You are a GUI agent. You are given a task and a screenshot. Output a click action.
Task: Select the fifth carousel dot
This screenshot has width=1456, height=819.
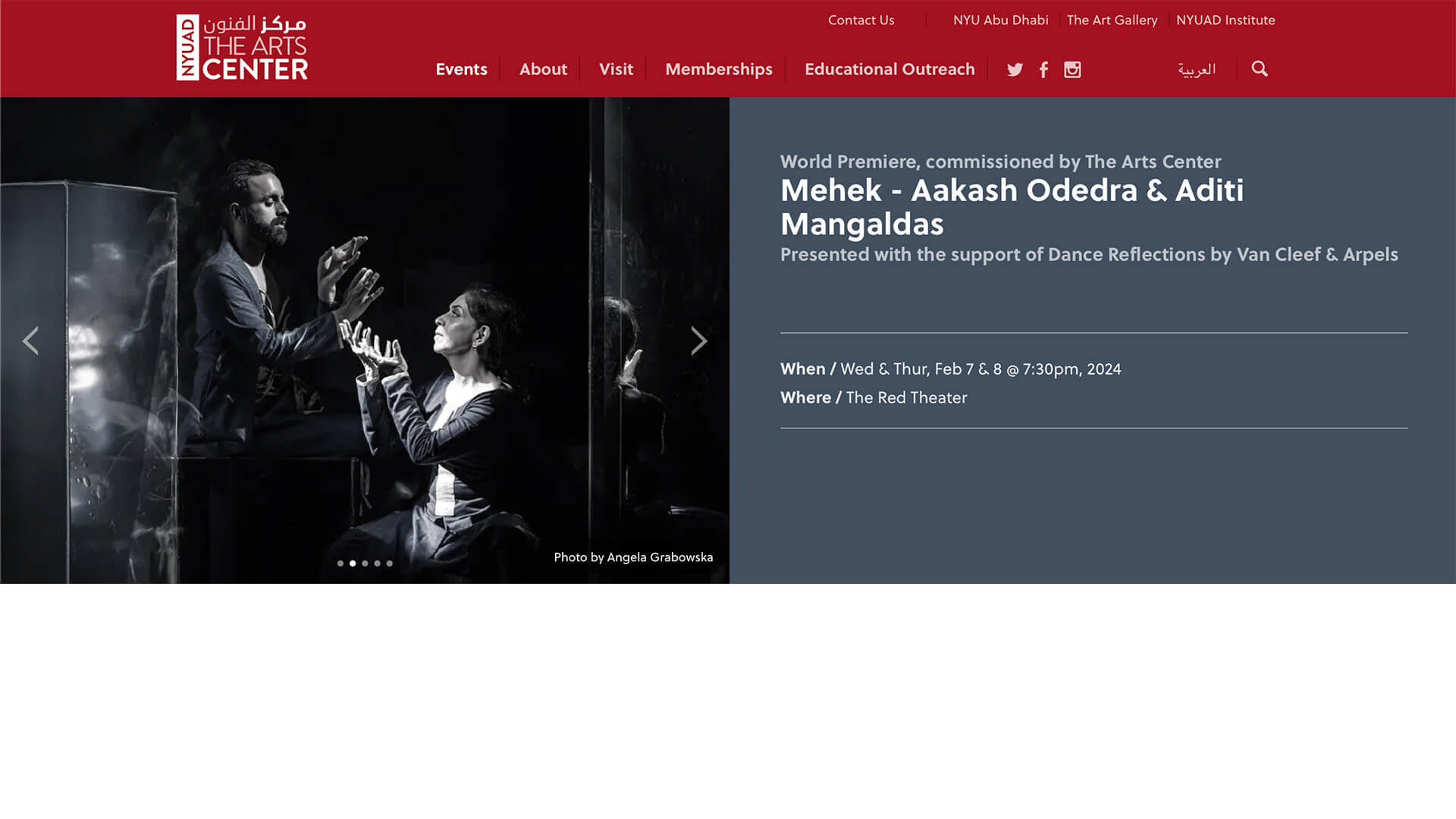[x=389, y=563]
